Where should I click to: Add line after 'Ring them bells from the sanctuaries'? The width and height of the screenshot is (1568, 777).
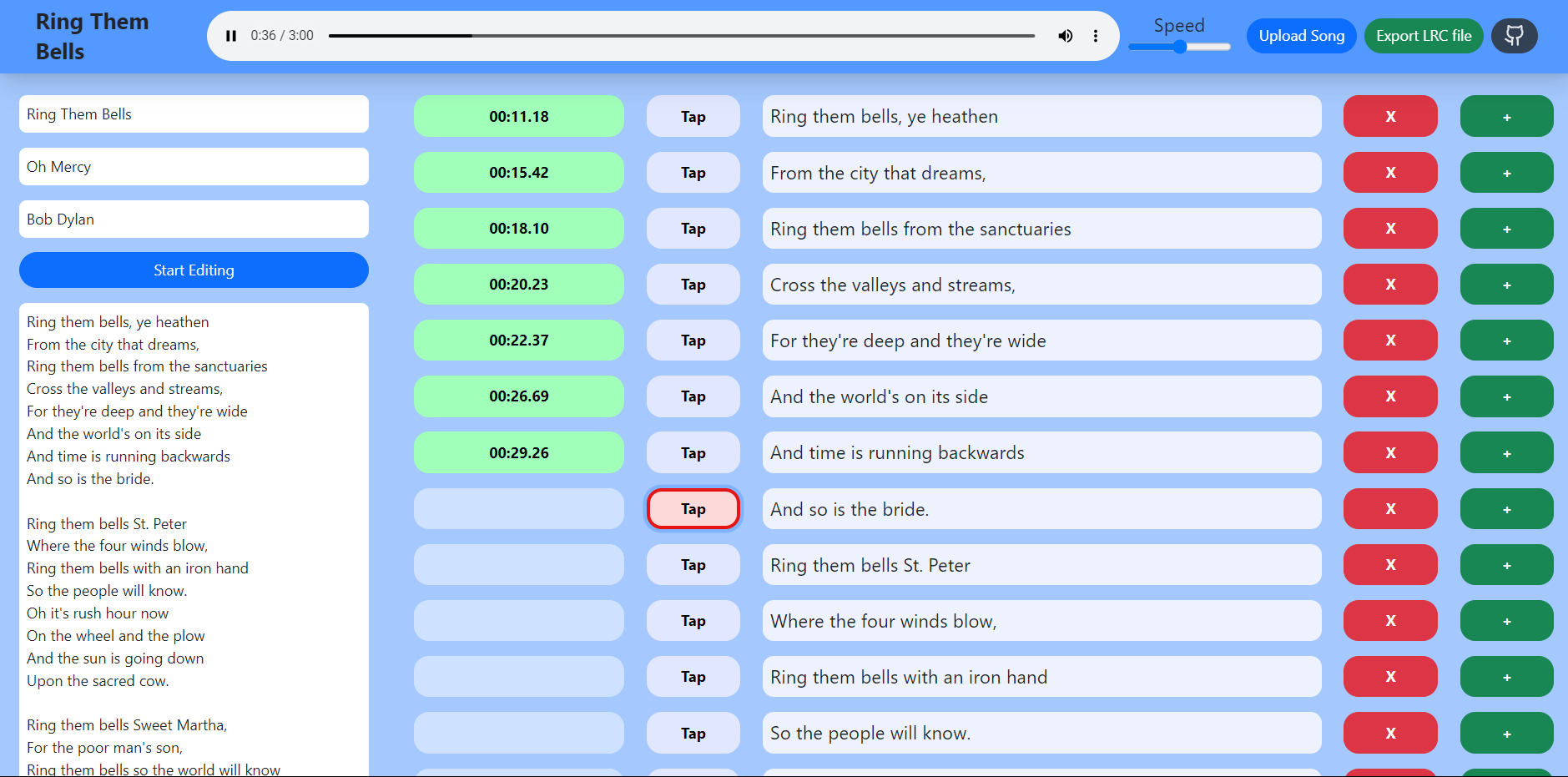(1507, 228)
